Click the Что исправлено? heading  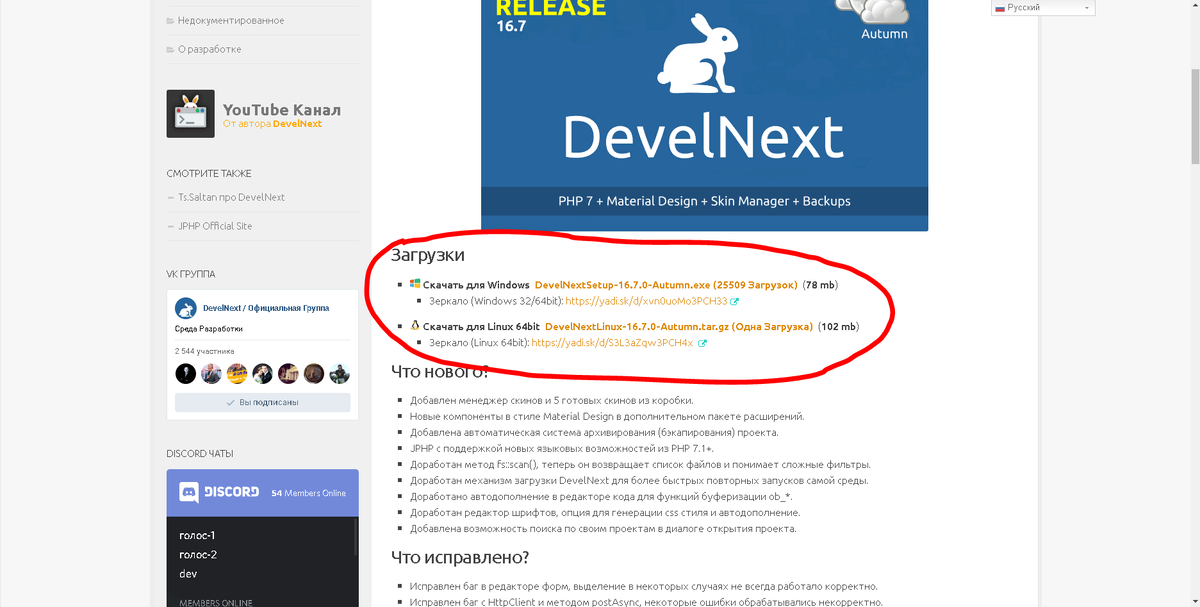coord(460,557)
